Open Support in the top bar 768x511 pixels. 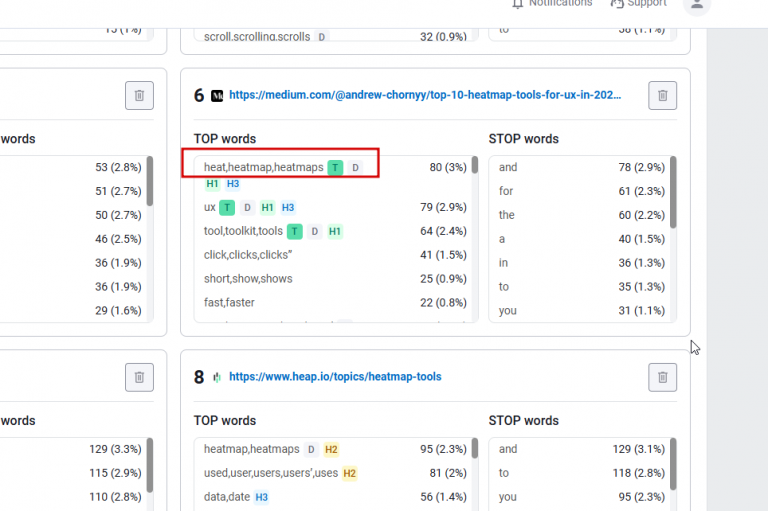point(647,3)
